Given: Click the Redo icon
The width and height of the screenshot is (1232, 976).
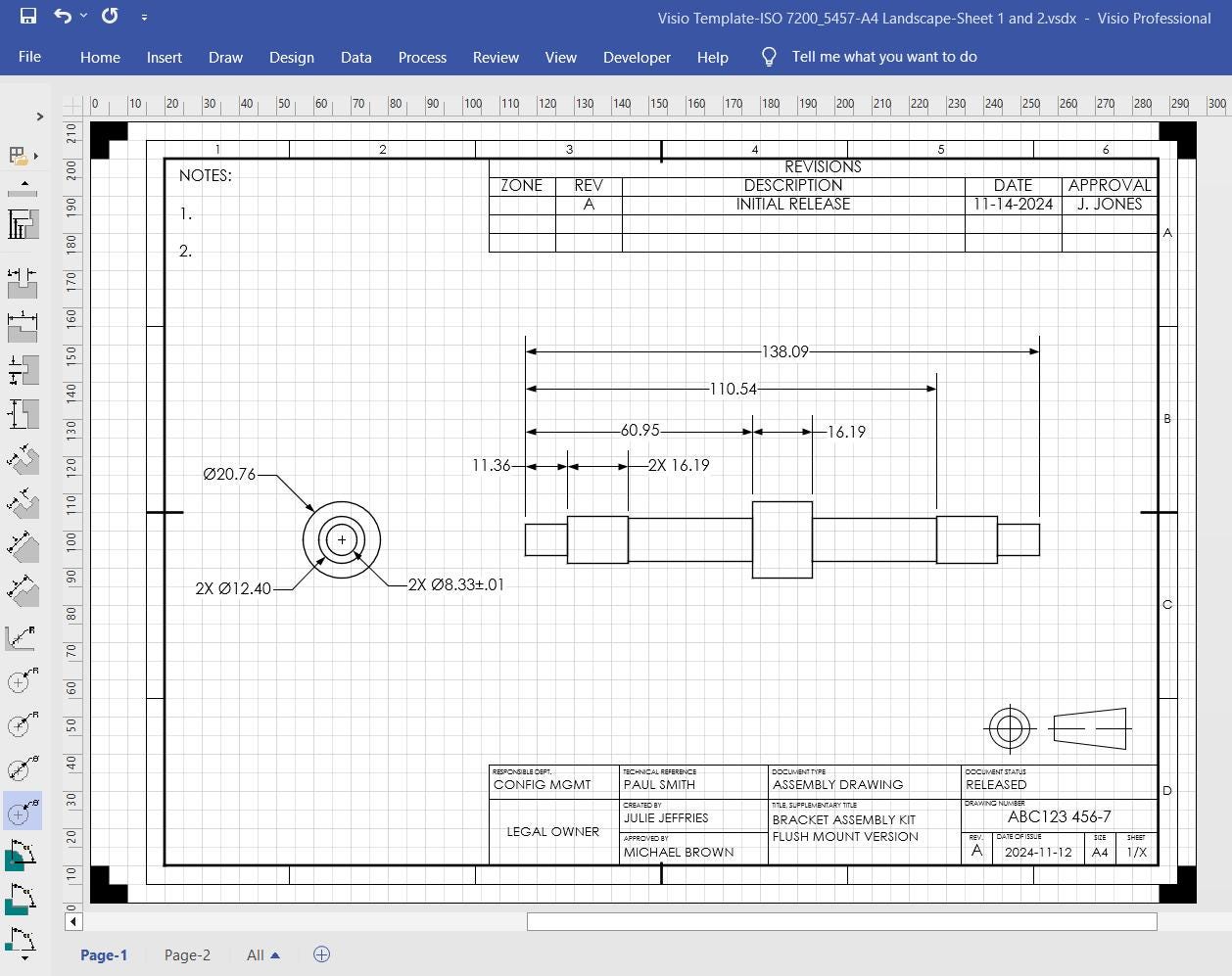Looking at the screenshot, I should [110, 17].
